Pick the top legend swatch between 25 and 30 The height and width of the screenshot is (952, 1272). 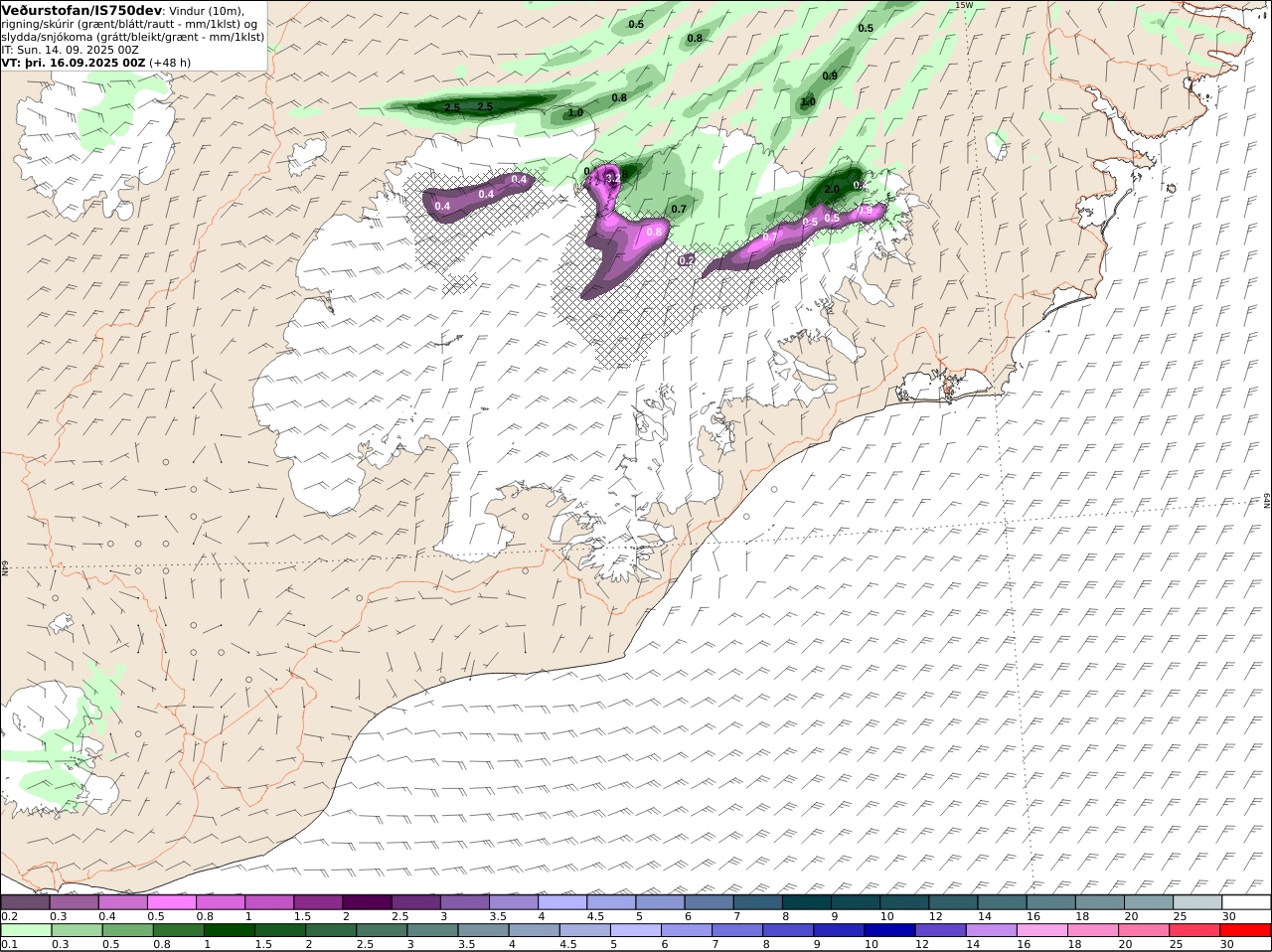point(1196,902)
